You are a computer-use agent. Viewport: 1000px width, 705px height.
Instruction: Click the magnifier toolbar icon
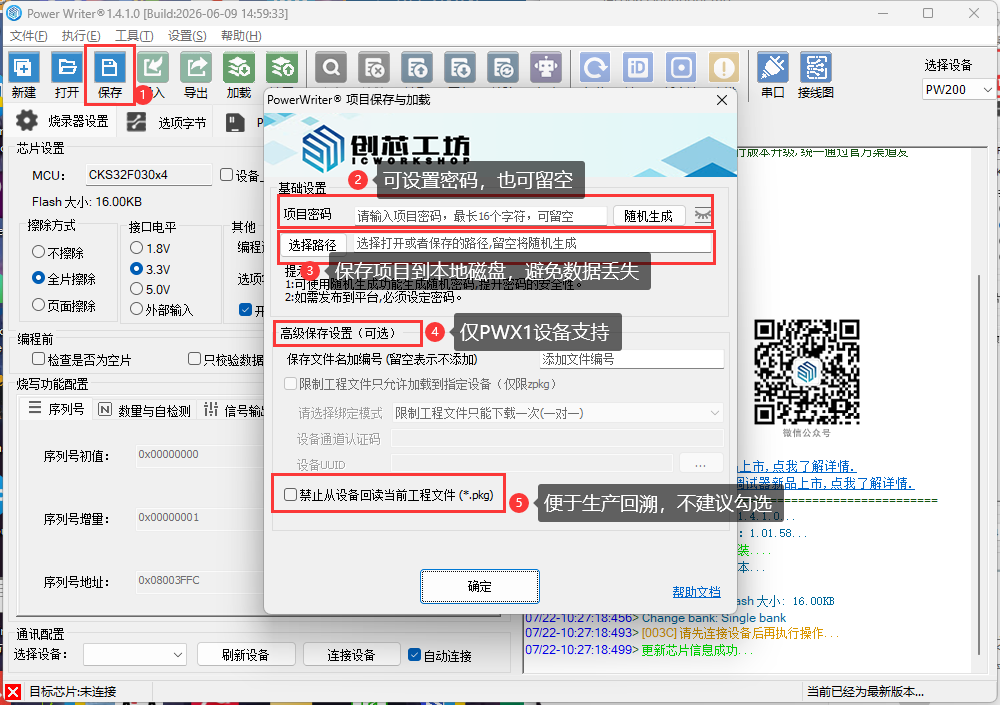(x=331, y=68)
